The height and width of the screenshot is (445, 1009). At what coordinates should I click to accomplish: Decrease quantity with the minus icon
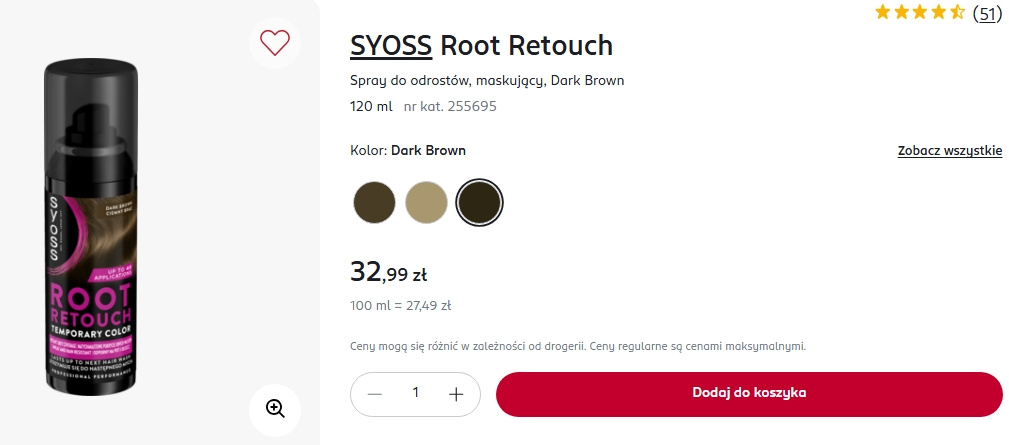pos(375,394)
